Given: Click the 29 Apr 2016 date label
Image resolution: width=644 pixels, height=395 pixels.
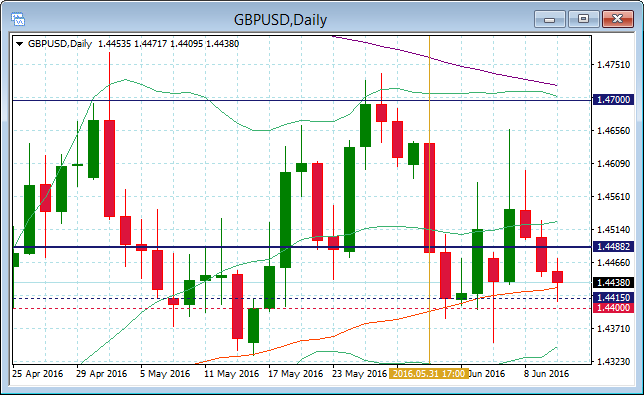Looking at the screenshot, I should pos(101,374).
